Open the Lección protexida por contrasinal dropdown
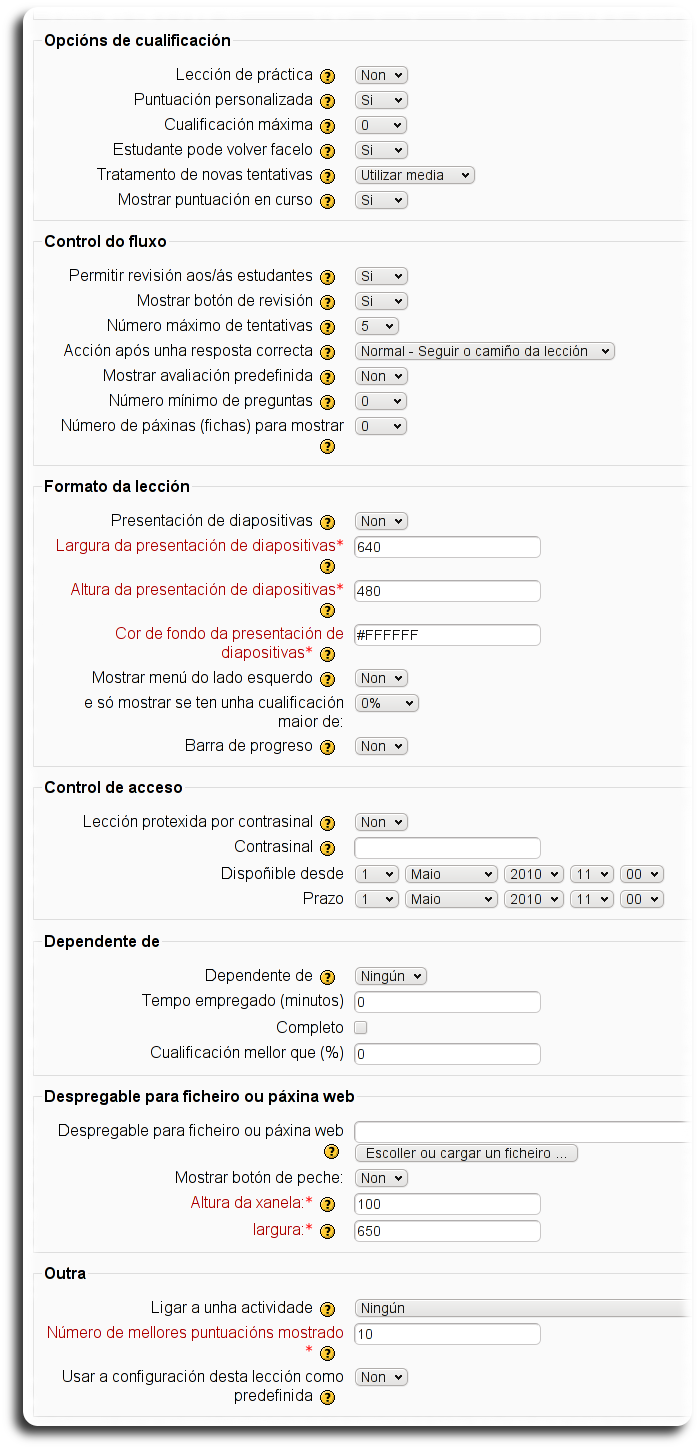 point(381,822)
